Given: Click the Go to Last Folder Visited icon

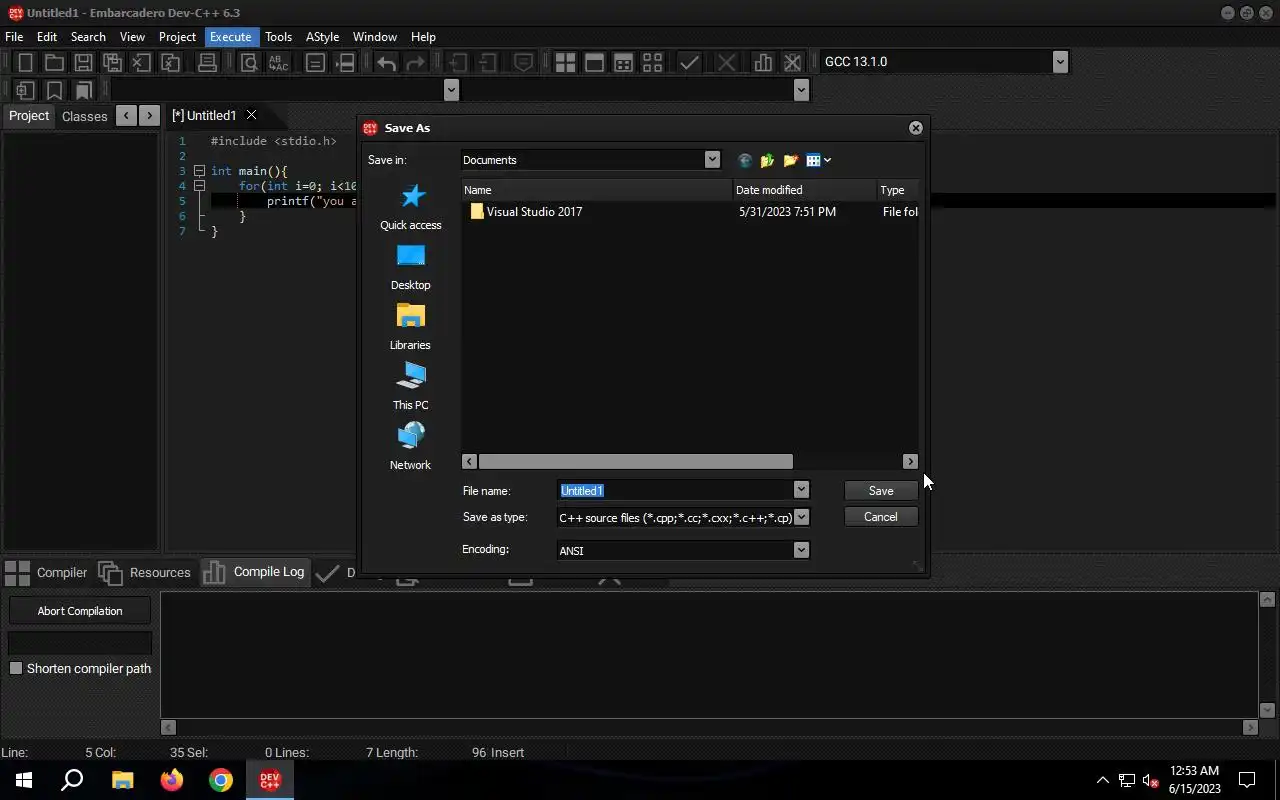Looking at the screenshot, I should pos(744,160).
